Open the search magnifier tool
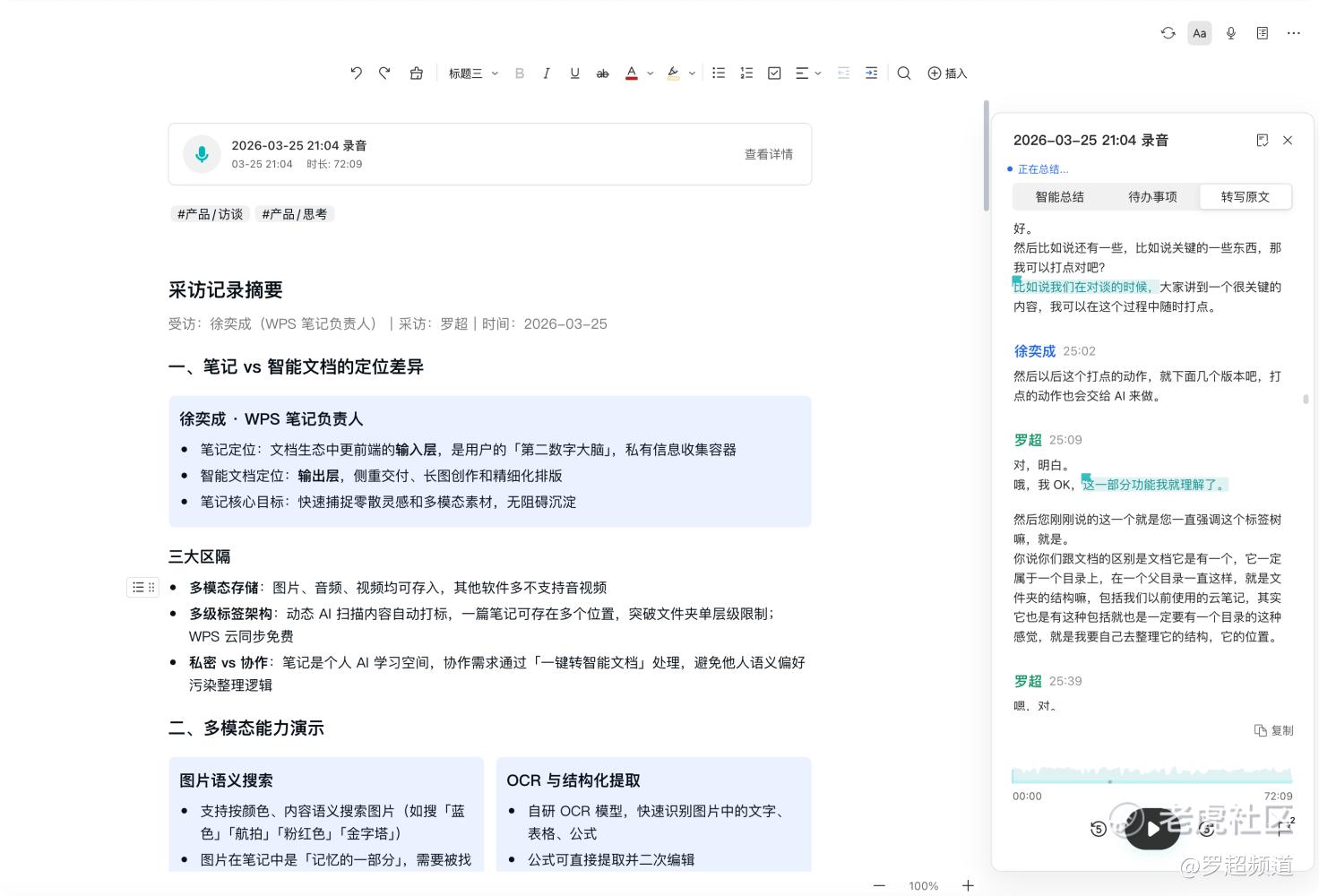Screen dimensions: 1319x896 pyautogui.click(x=904, y=73)
